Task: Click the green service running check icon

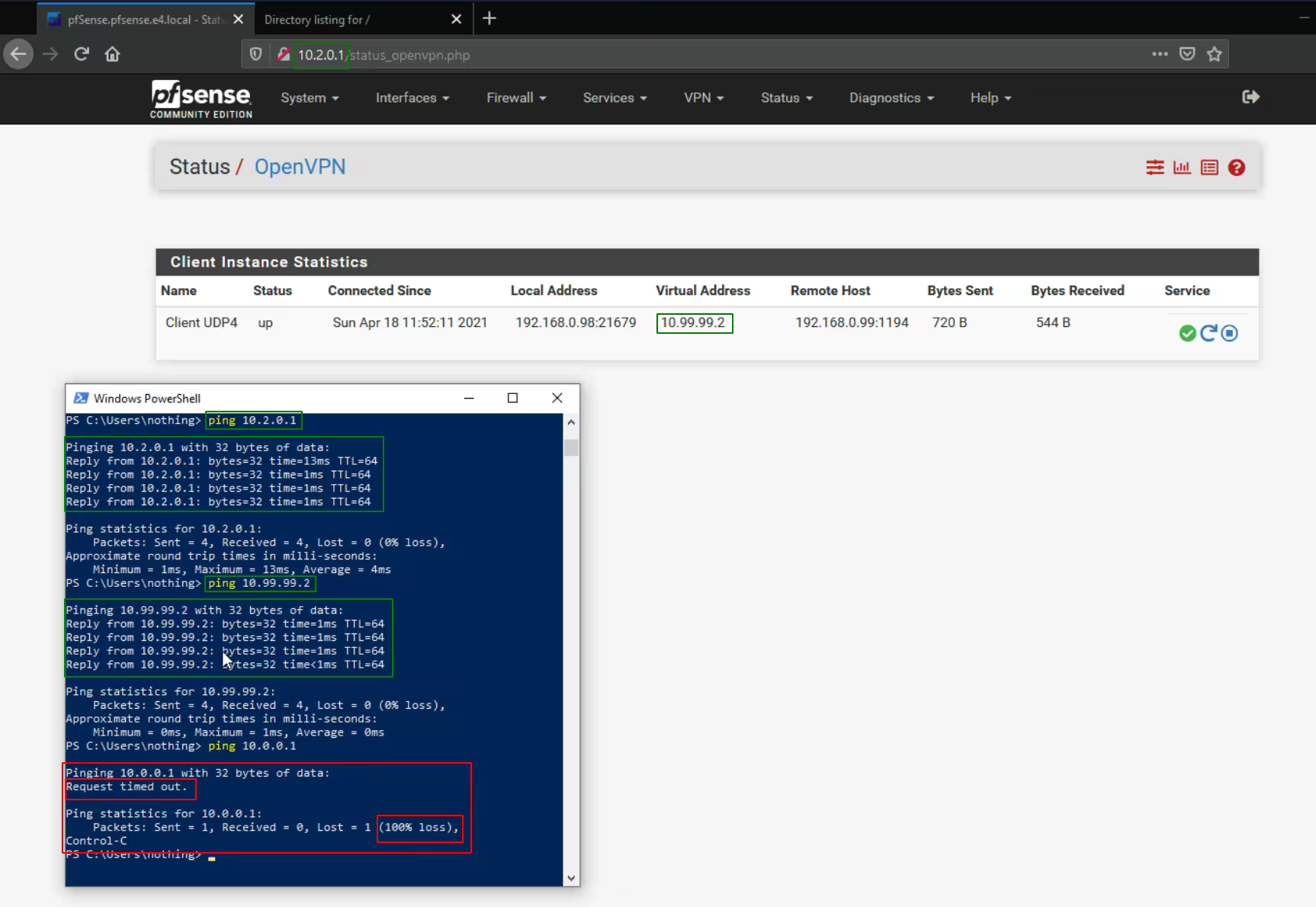Action: 1187,333
